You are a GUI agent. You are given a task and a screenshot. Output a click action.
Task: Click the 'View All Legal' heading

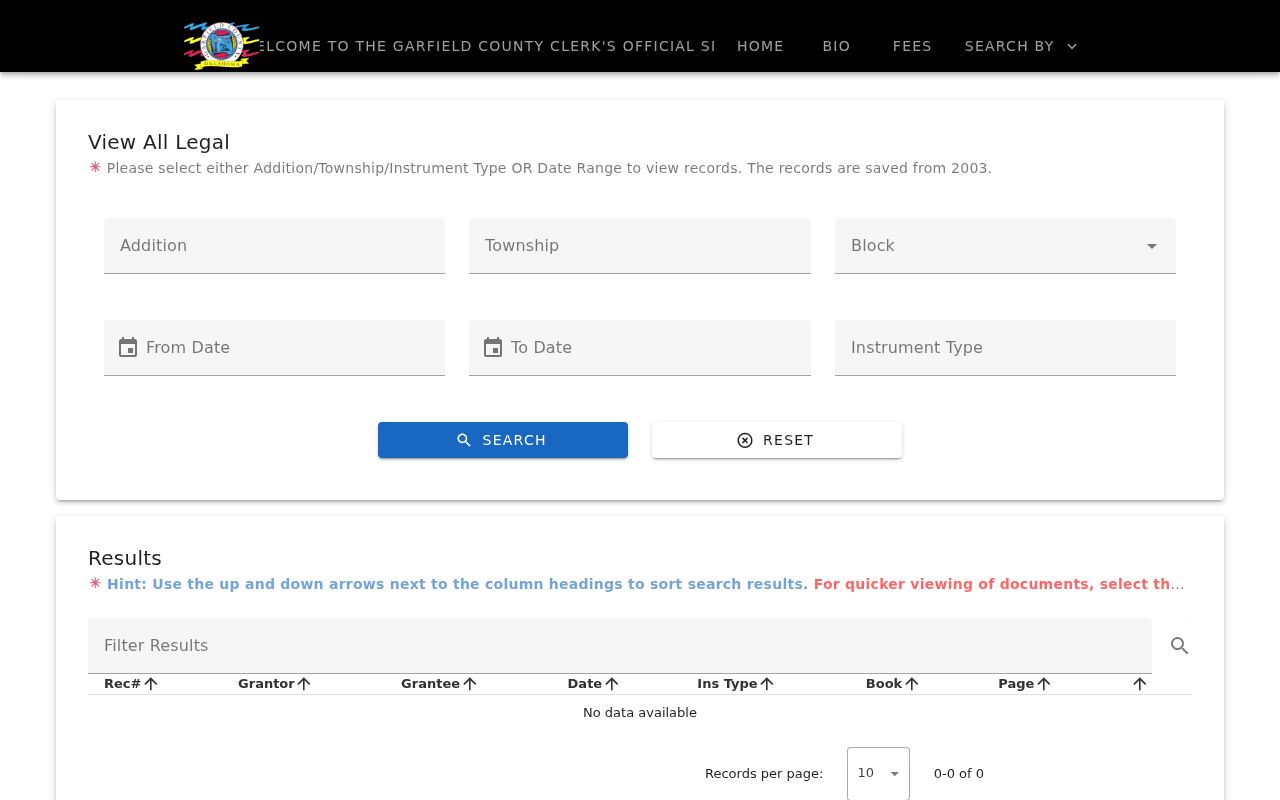tap(159, 142)
